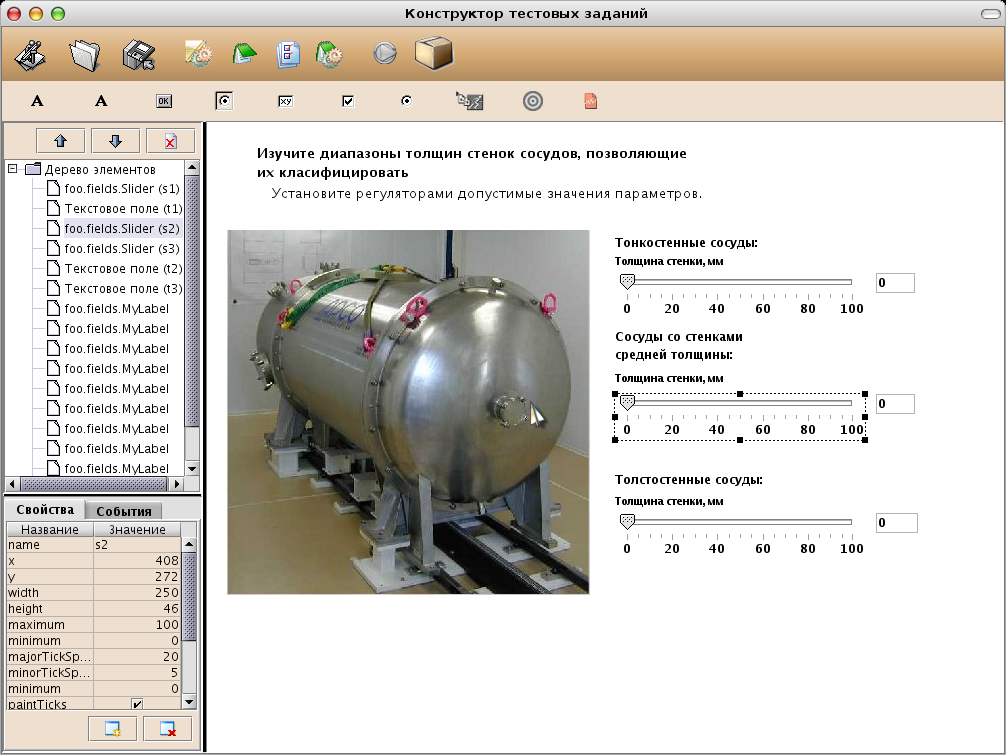Select the single radio button tool
Viewport: 1006px width, 755px height.
pyautogui.click(x=406, y=101)
